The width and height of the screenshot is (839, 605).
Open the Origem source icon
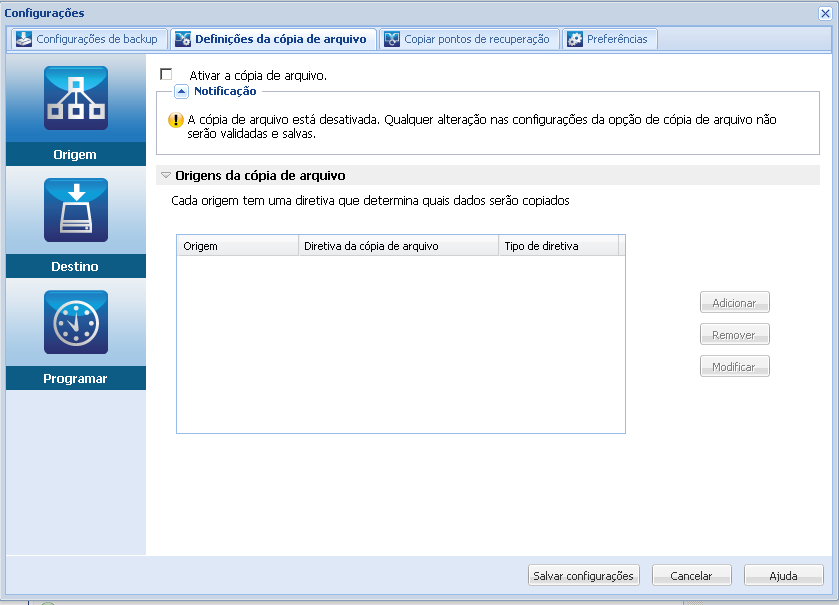[x=76, y=98]
